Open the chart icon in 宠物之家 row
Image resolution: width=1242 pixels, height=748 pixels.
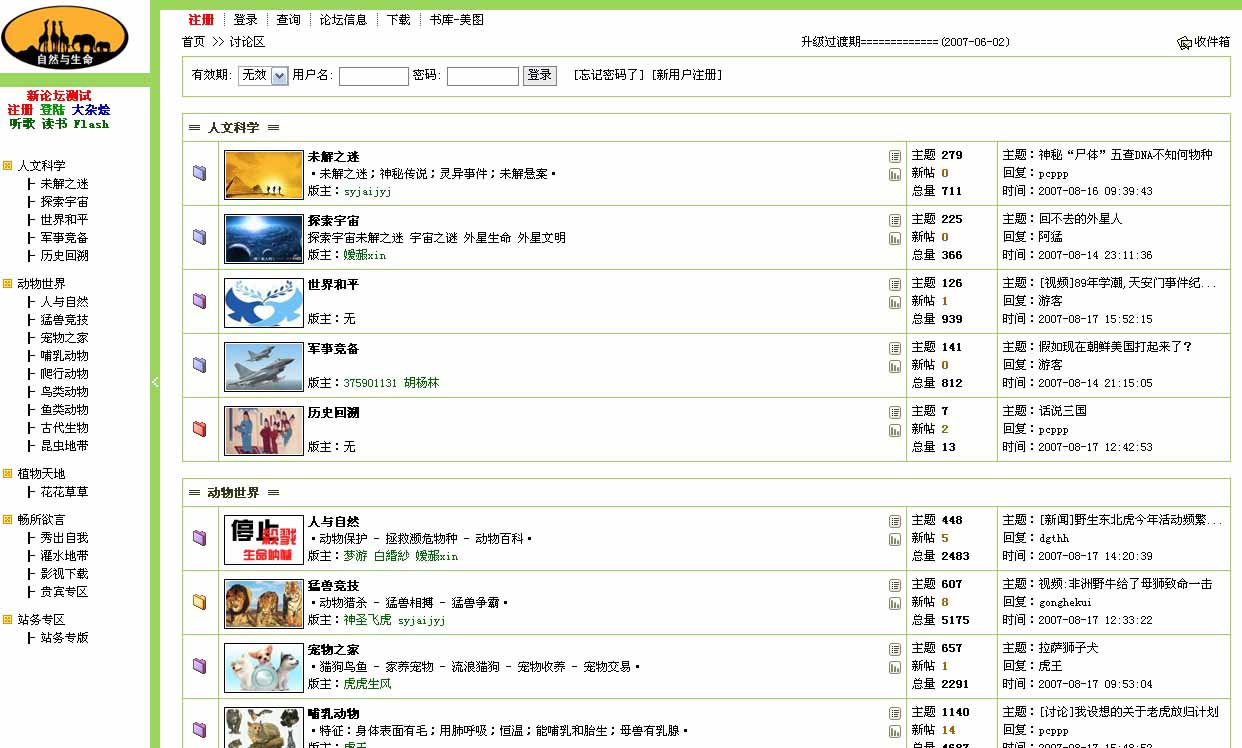coord(895,668)
